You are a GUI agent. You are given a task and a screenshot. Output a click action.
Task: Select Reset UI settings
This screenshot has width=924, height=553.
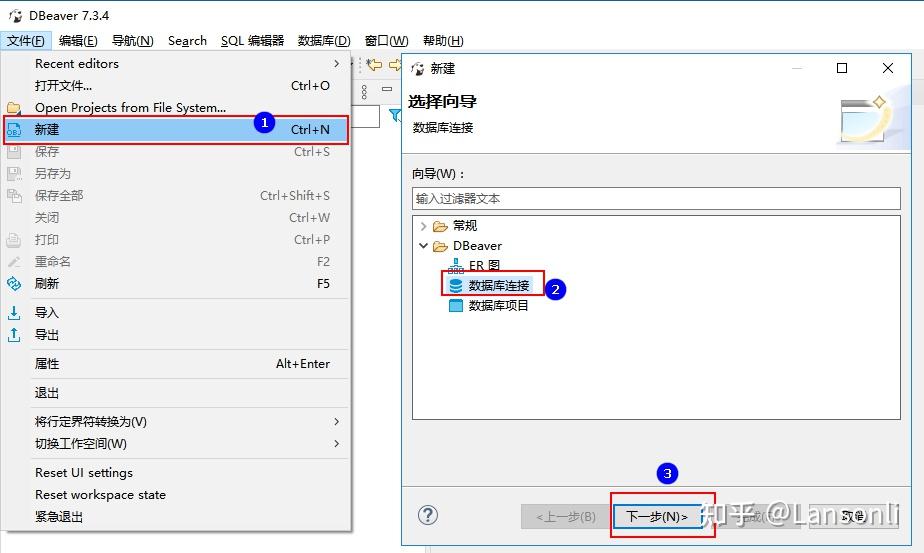coord(176,473)
